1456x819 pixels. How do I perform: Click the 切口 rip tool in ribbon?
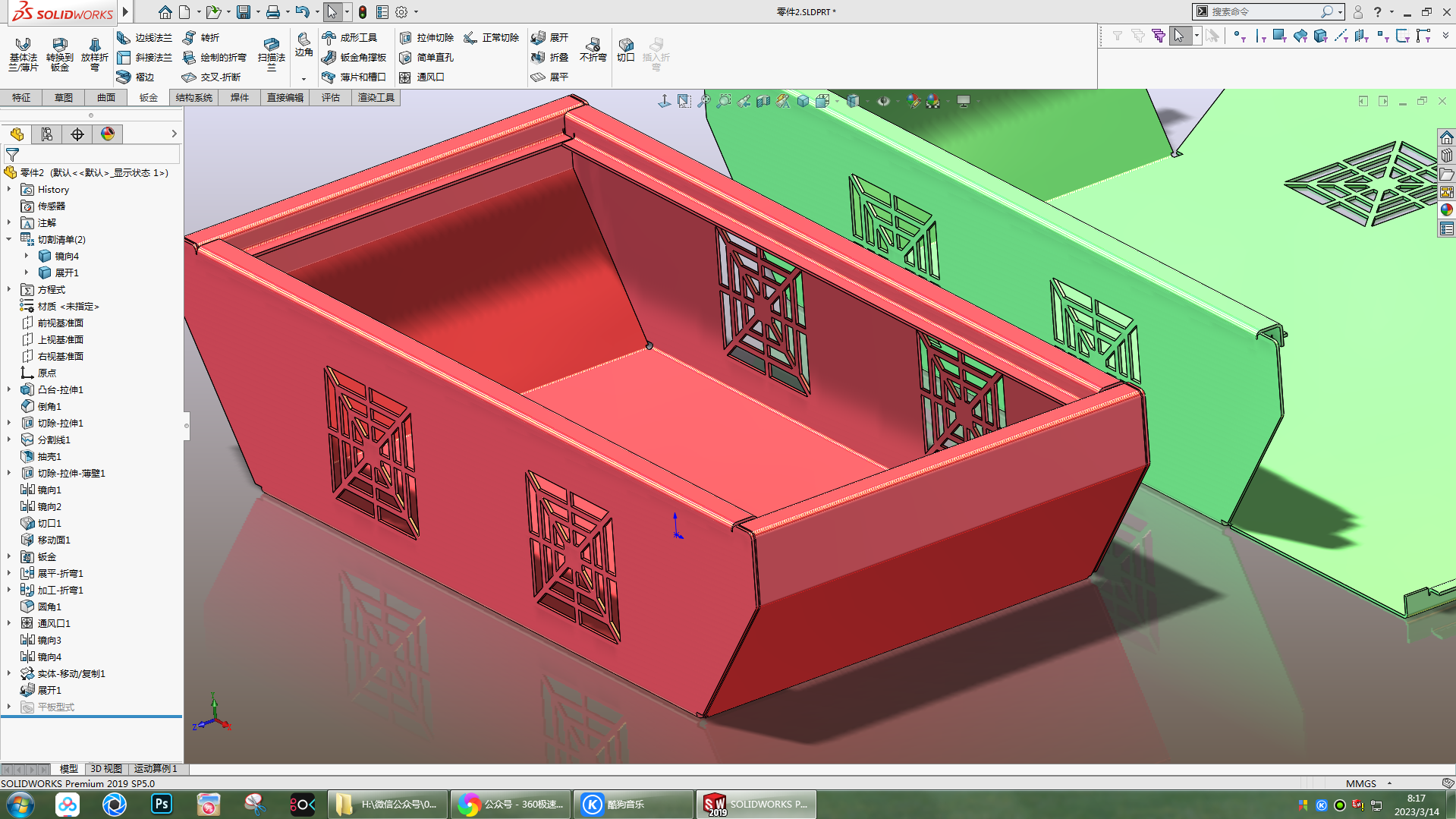pyautogui.click(x=626, y=49)
